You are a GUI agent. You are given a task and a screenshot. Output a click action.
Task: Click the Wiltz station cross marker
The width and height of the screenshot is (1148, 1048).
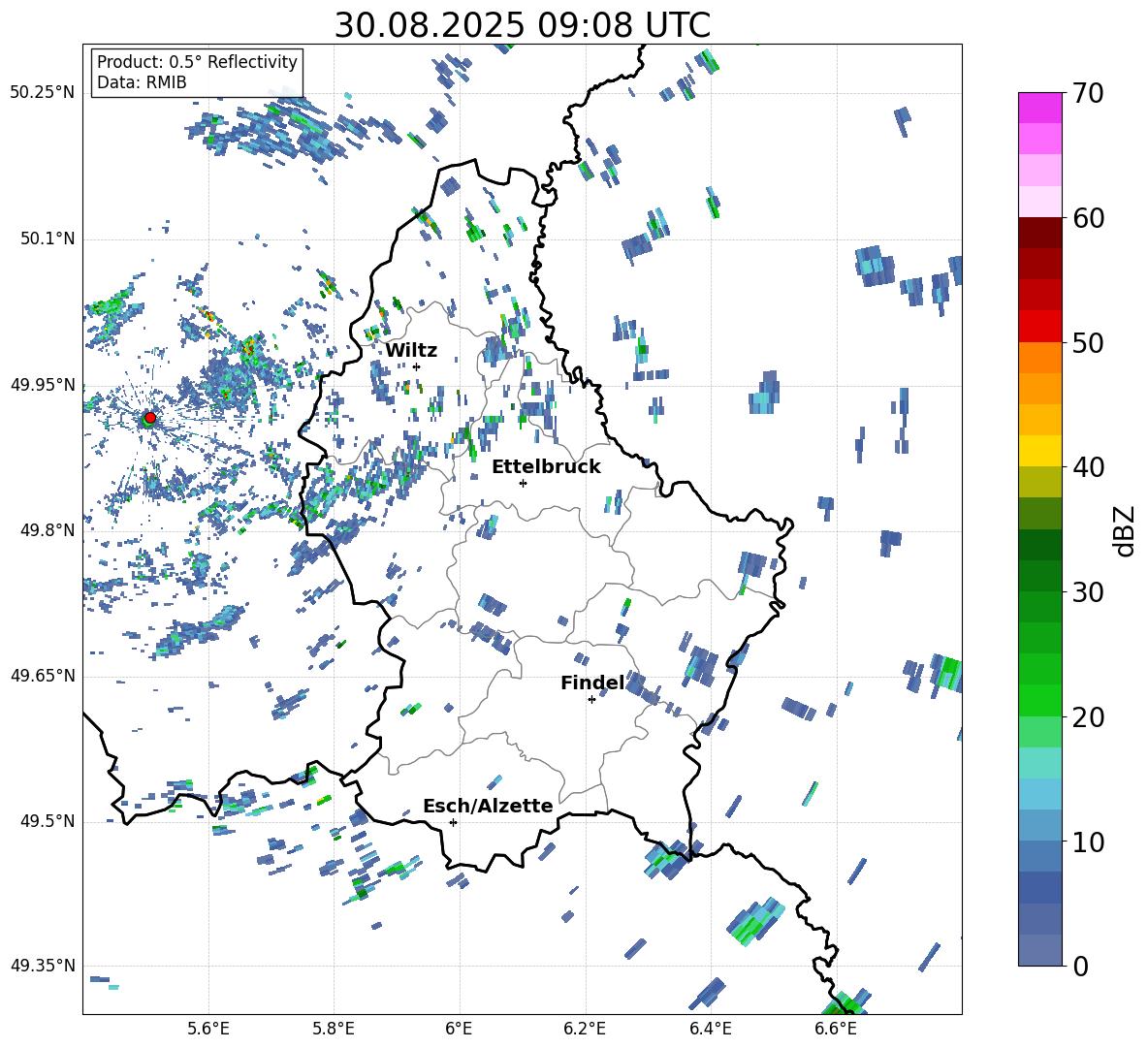tap(417, 366)
